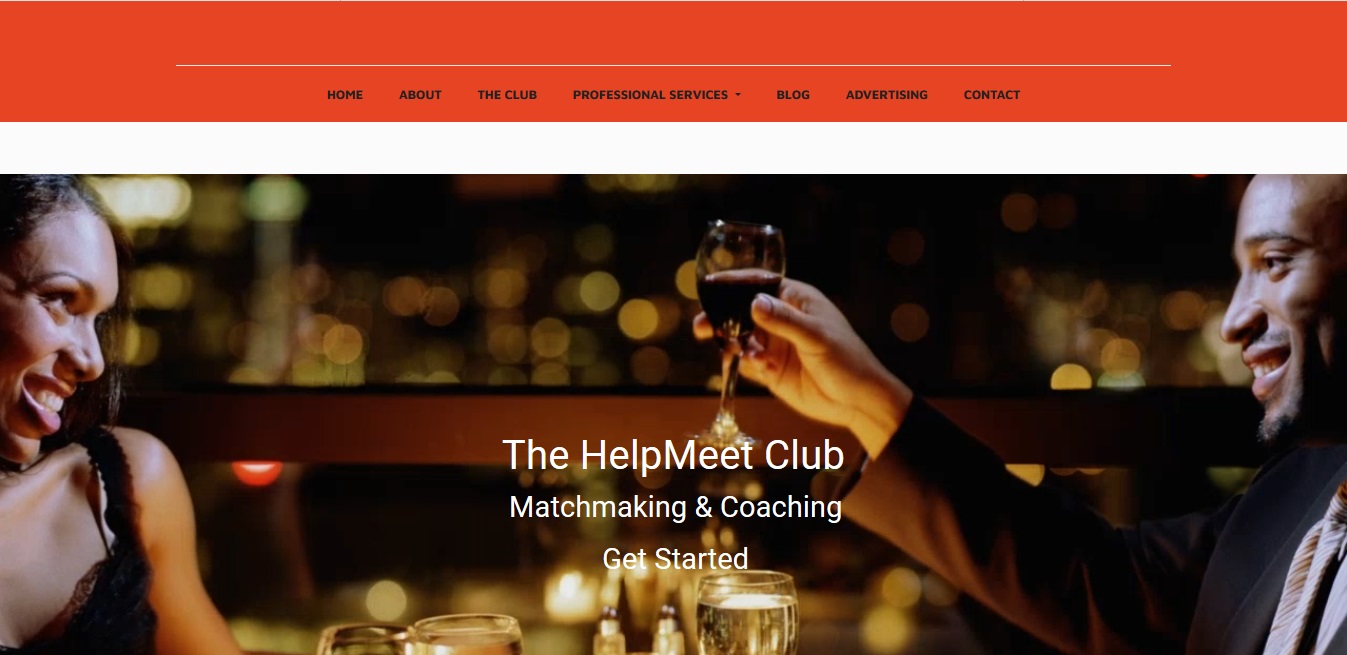Visit the BLOG page
The width and height of the screenshot is (1347, 655).
coord(793,95)
